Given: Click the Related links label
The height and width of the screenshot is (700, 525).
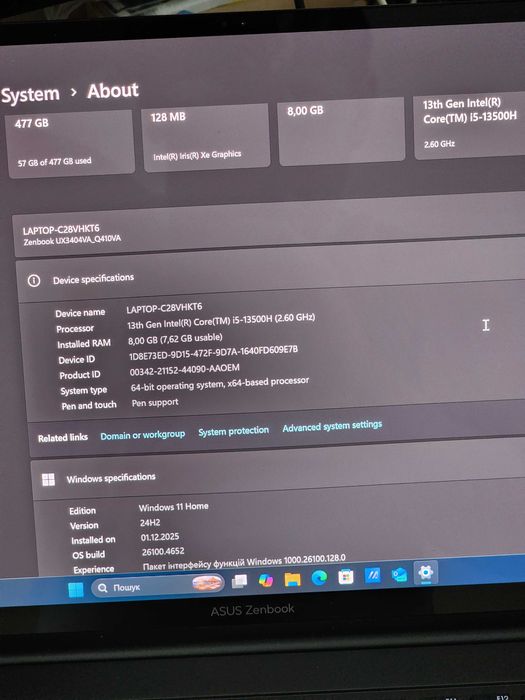Looking at the screenshot, I should (x=62, y=438).
